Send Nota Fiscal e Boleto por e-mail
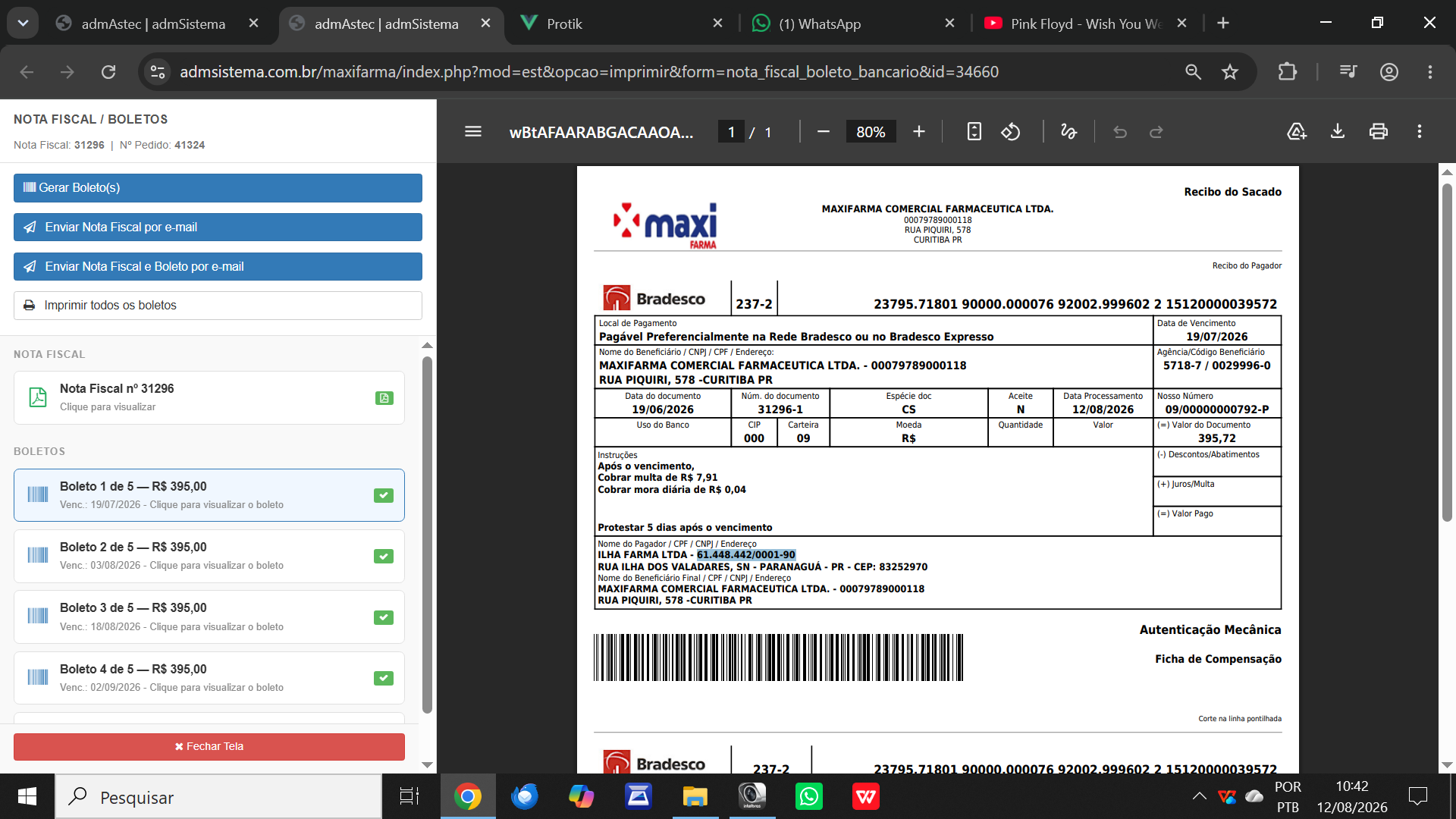 [218, 267]
